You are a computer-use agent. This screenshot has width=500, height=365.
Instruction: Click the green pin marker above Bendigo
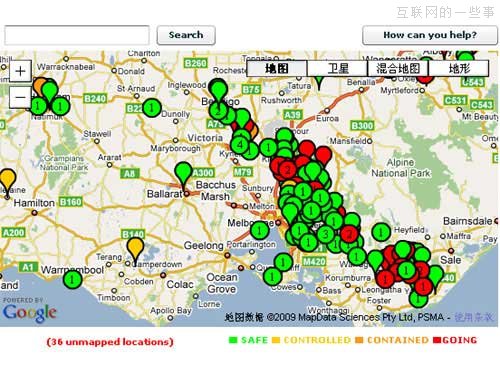pos(218,90)
